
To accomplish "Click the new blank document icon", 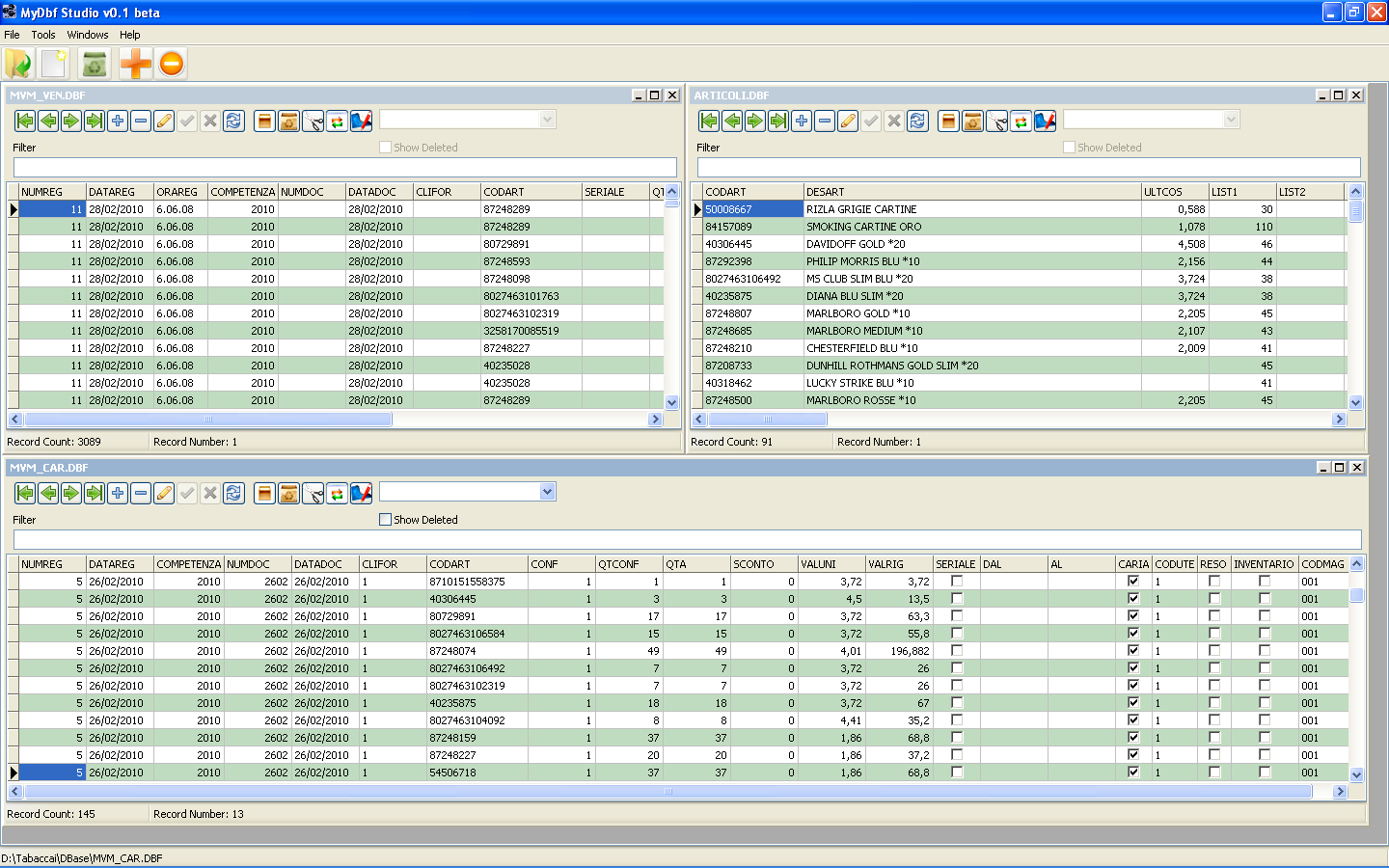I will (54, 64).
